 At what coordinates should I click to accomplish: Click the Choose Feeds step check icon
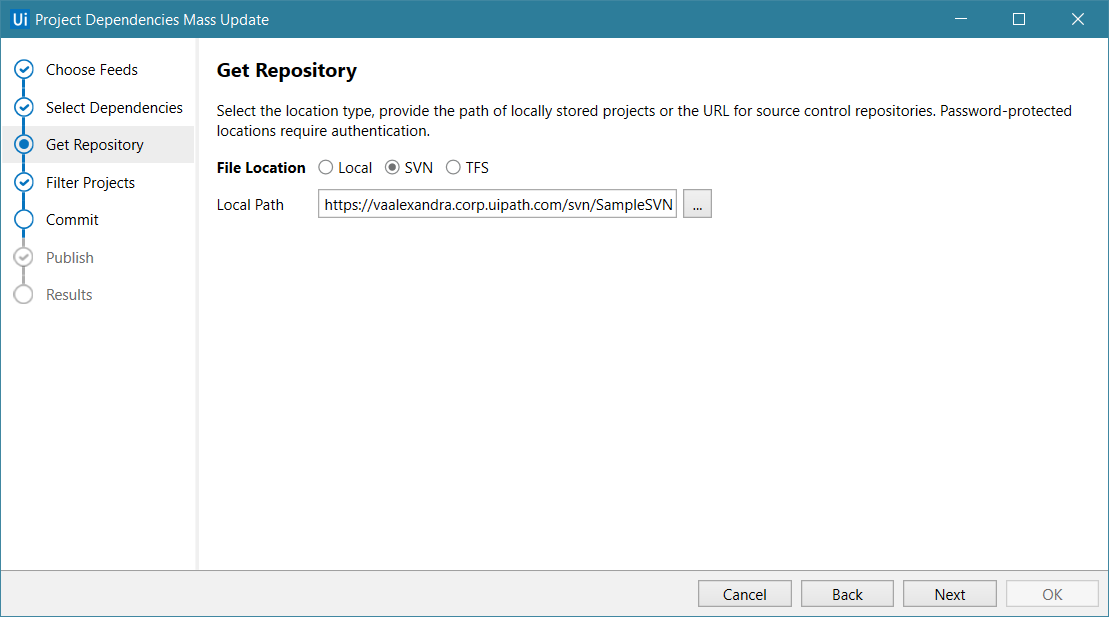point(24,69)
